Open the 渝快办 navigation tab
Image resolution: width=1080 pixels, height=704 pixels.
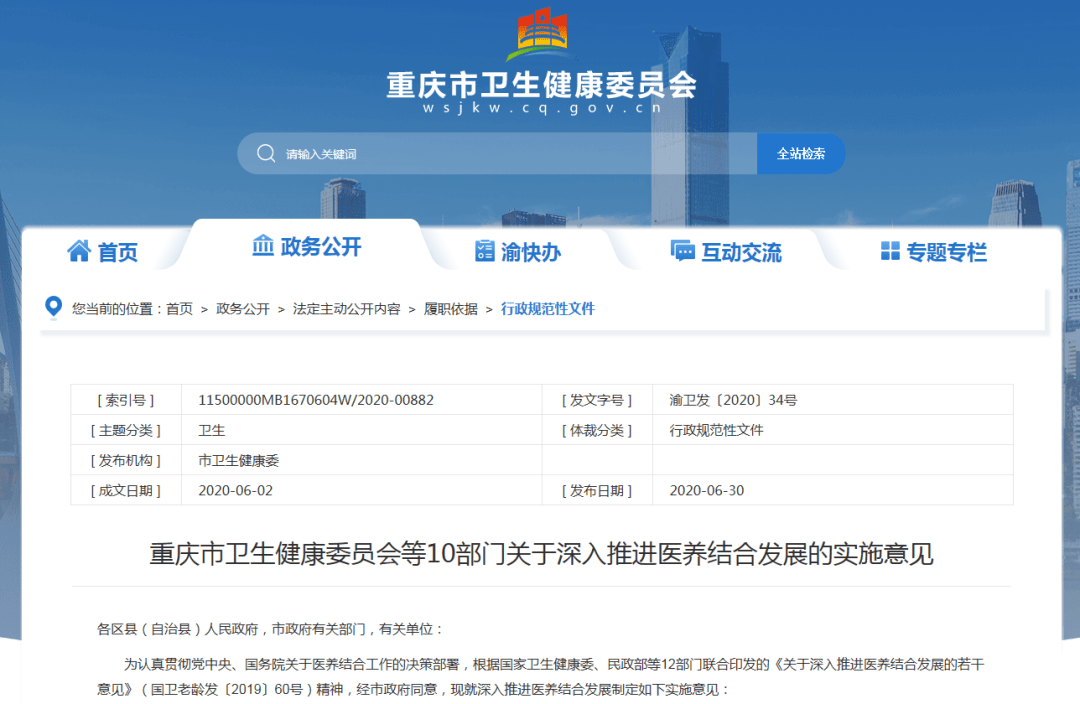tap(518, 251)
